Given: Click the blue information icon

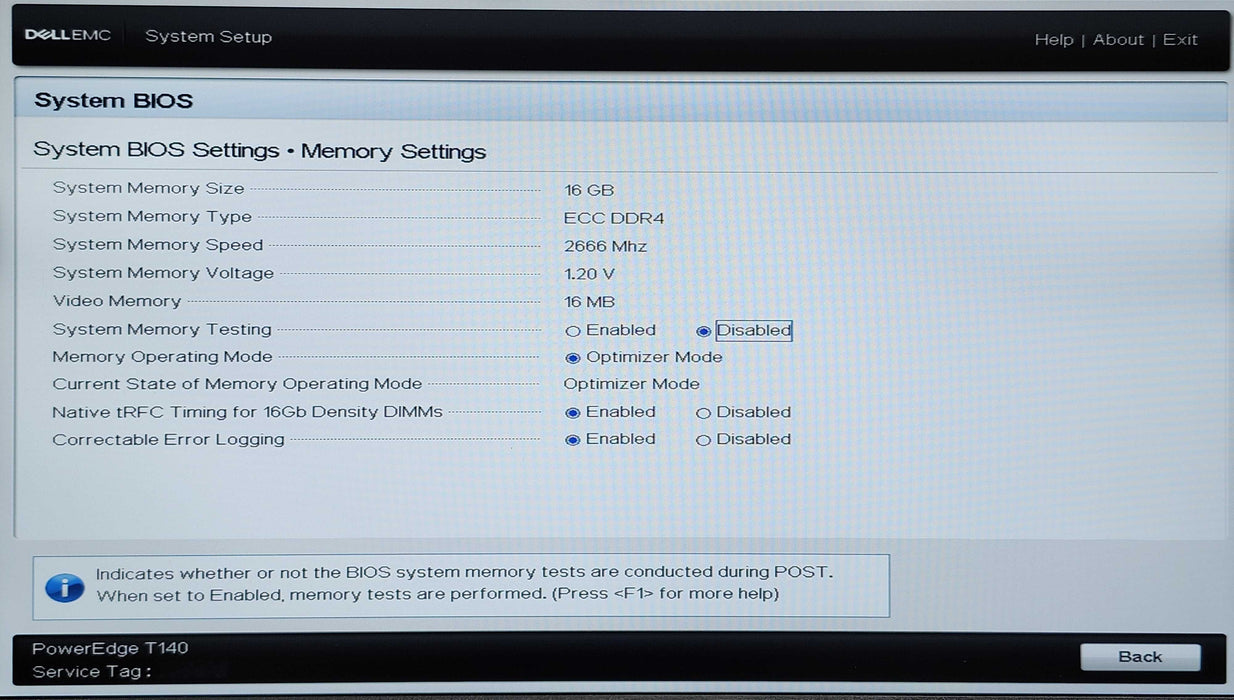Looking at the screenshot, I should coord(65,586).
